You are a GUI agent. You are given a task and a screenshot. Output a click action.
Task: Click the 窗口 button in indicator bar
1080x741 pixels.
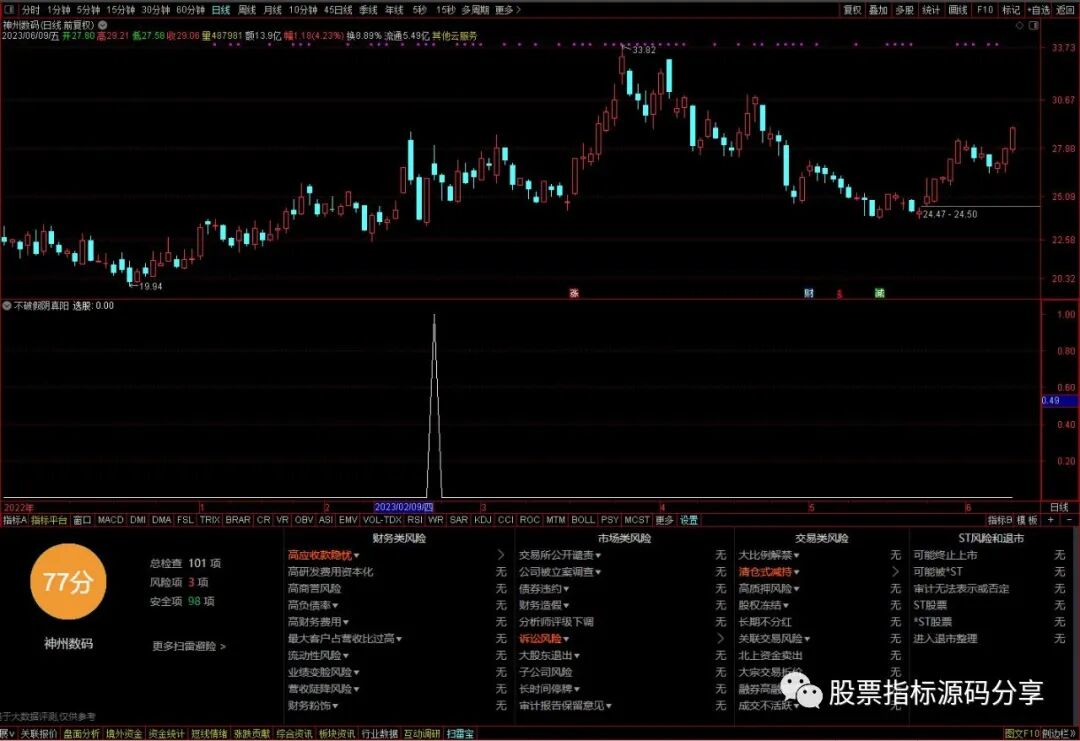(82, 520)
